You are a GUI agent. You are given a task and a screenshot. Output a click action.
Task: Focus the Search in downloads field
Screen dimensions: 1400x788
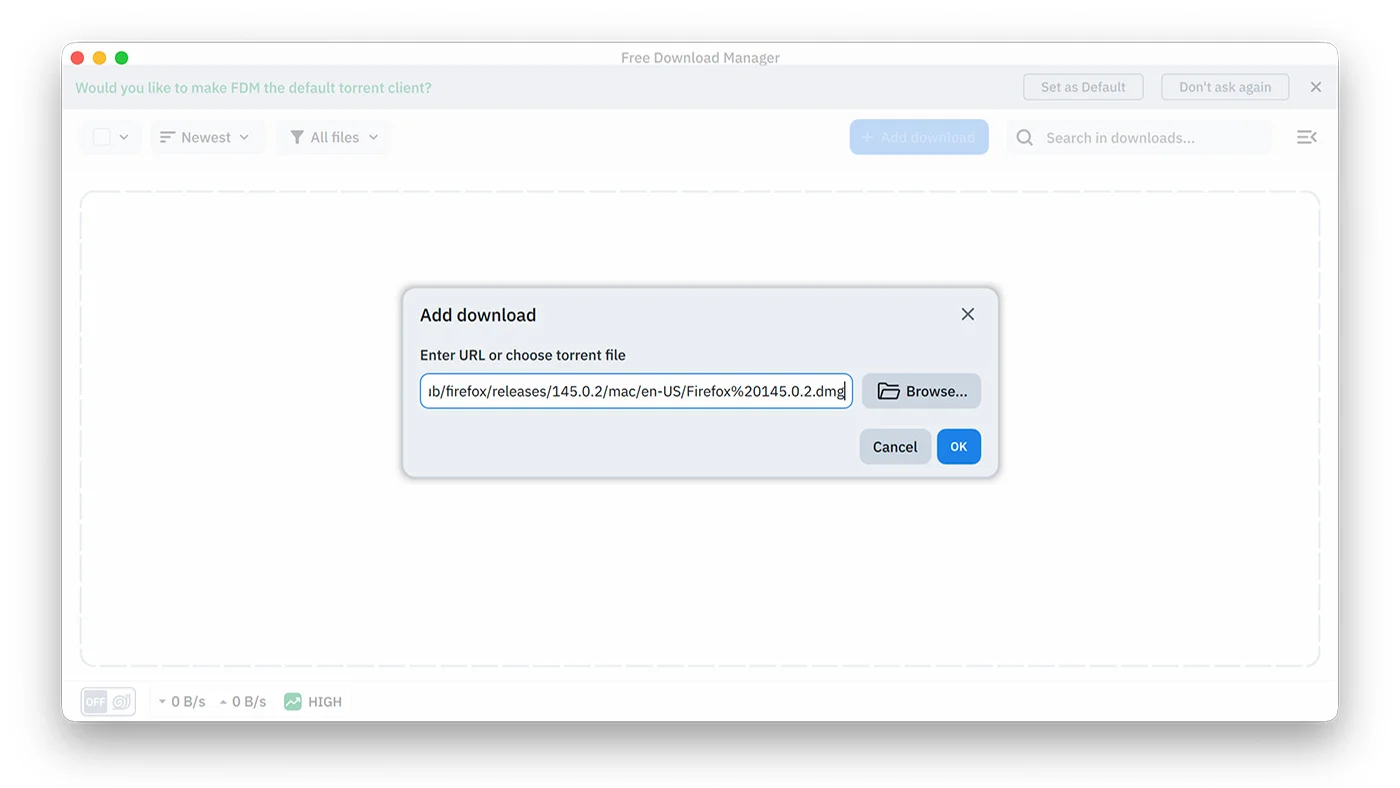point(1150,138)
